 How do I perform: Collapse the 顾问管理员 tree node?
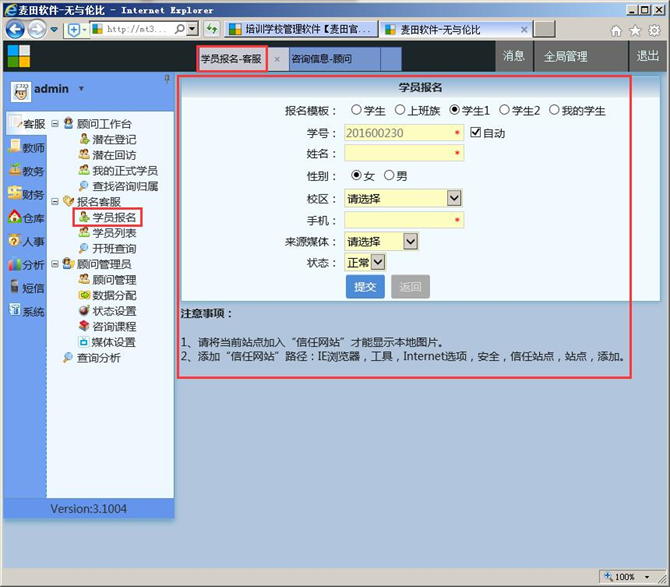tap(55, 264)
